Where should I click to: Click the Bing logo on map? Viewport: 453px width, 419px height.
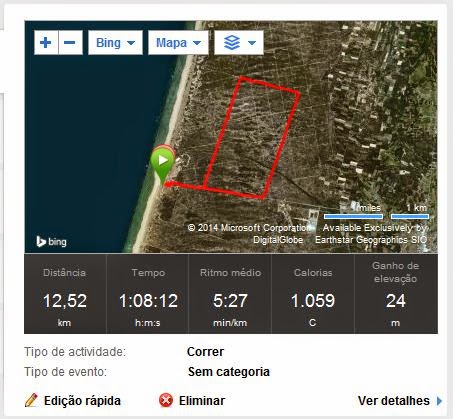click(51, 241)
